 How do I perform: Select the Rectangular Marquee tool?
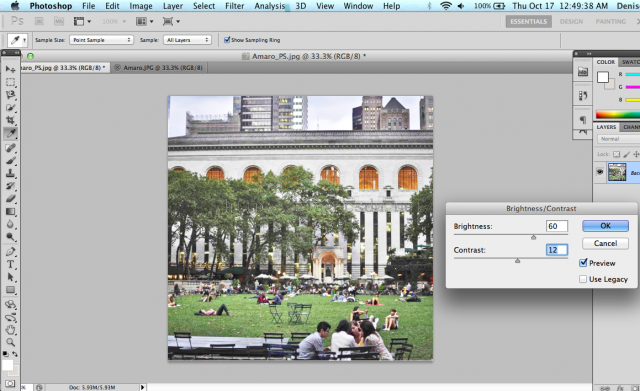10,82
